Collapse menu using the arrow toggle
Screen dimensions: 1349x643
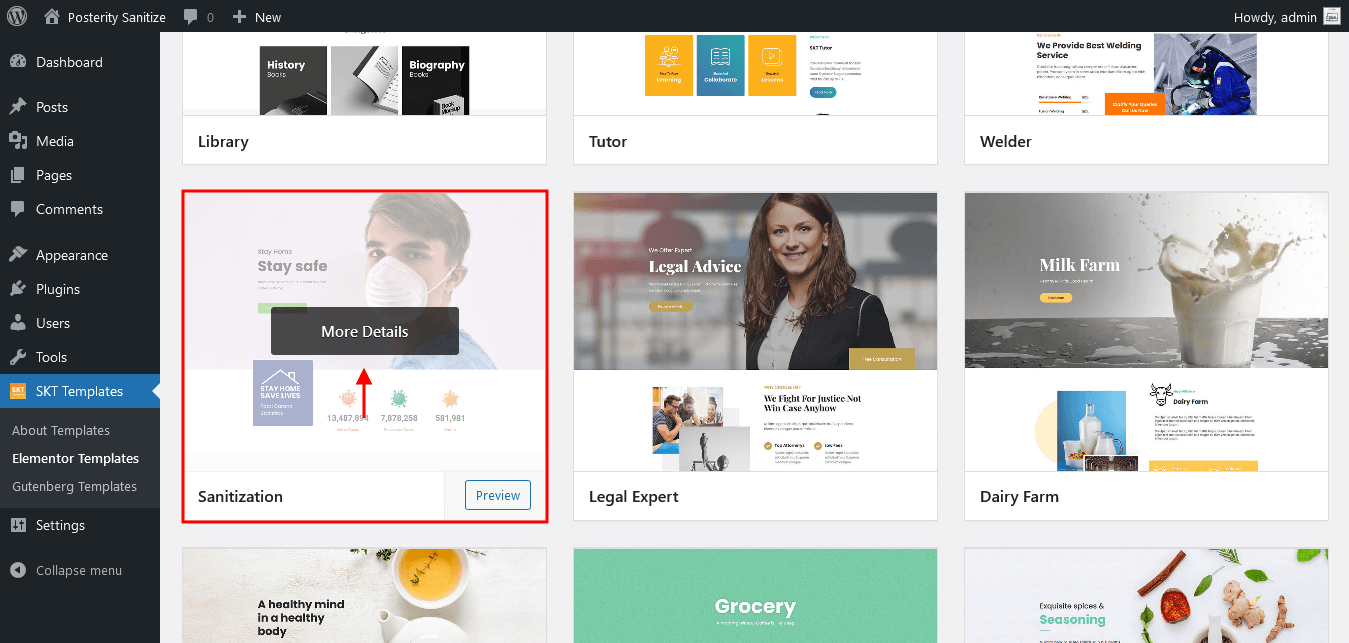[18, 570]
